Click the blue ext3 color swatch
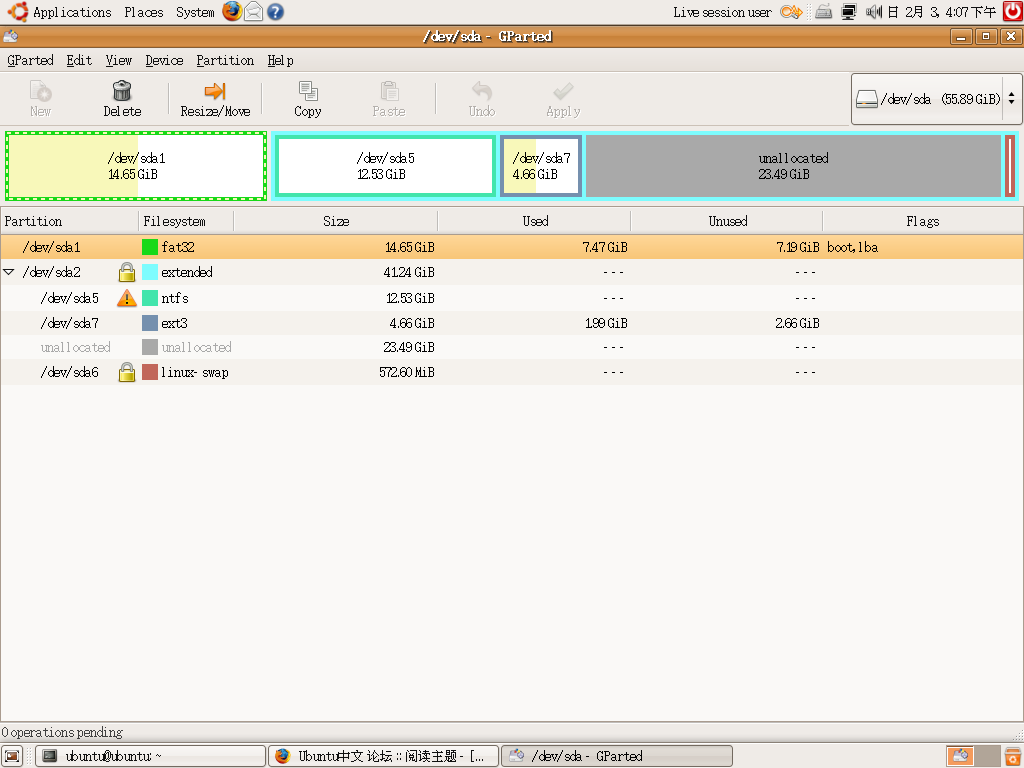The image size is (1024, 768). tap(150, 323)
